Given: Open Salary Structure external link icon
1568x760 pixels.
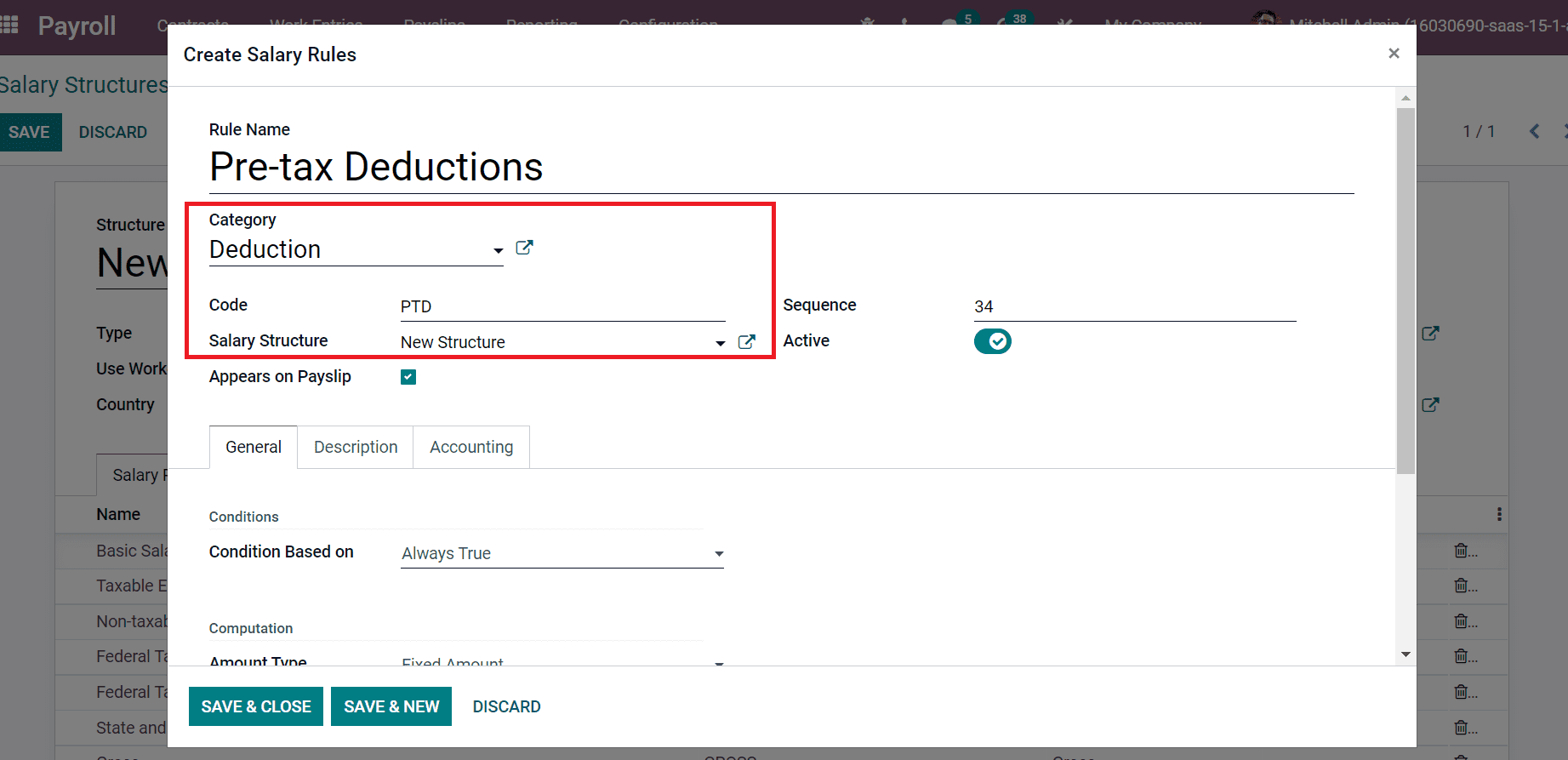Looking at the screenshot, I should (746, 342).
